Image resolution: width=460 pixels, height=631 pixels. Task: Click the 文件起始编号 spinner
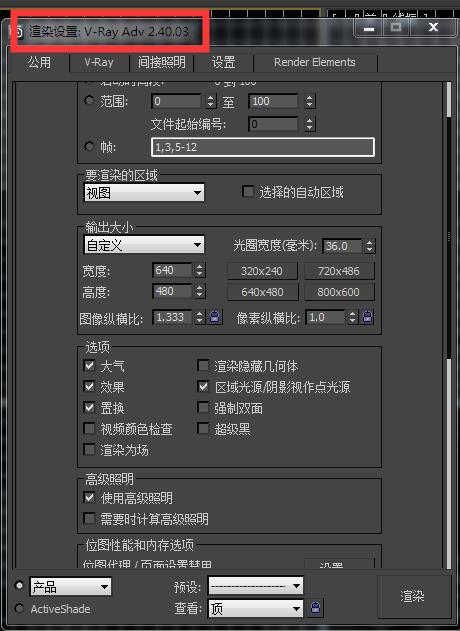(x=309, y=124)
